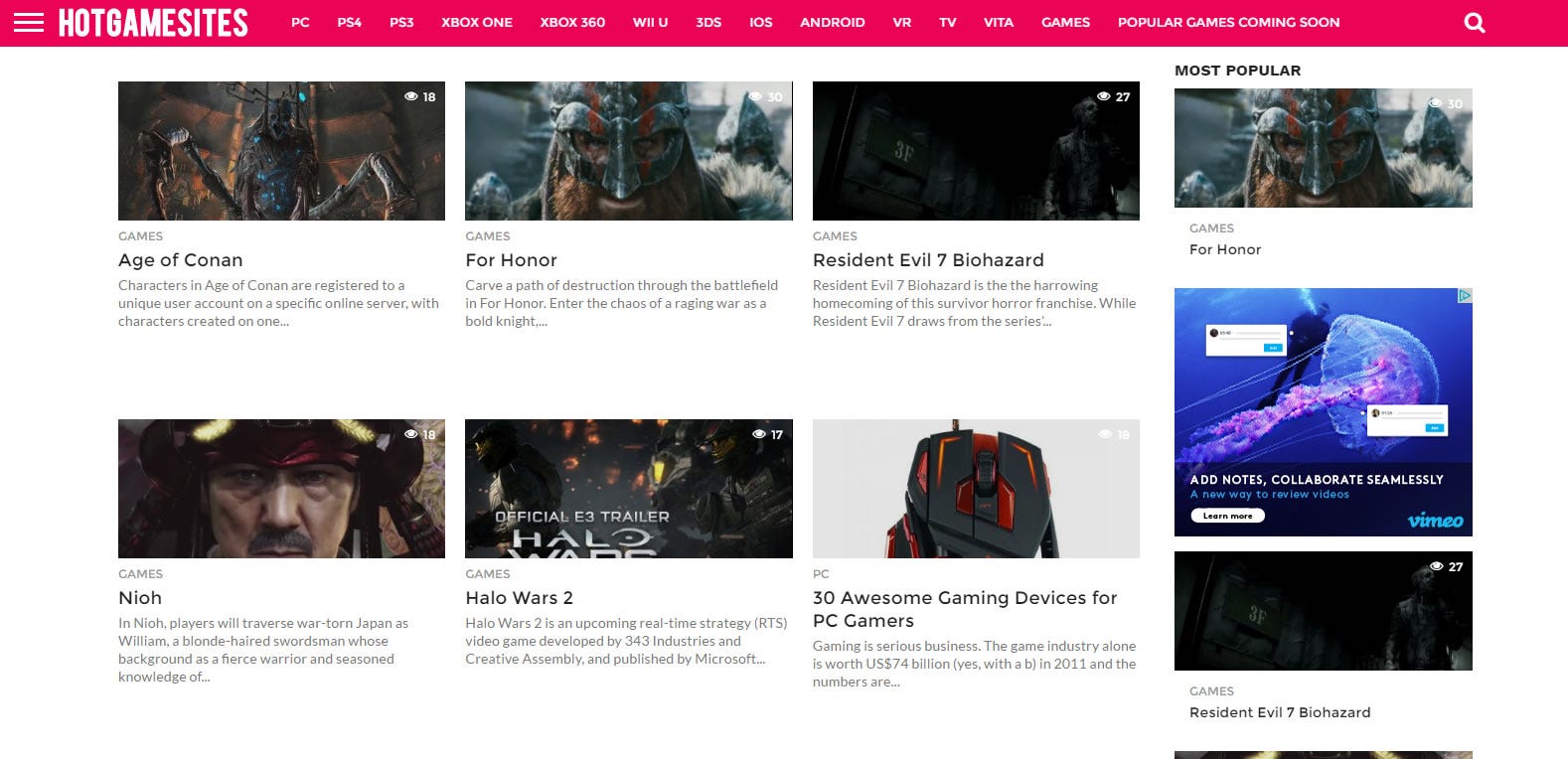Click GAMES category above Age of Conan

pyautogui.click(x=140, y=236)
